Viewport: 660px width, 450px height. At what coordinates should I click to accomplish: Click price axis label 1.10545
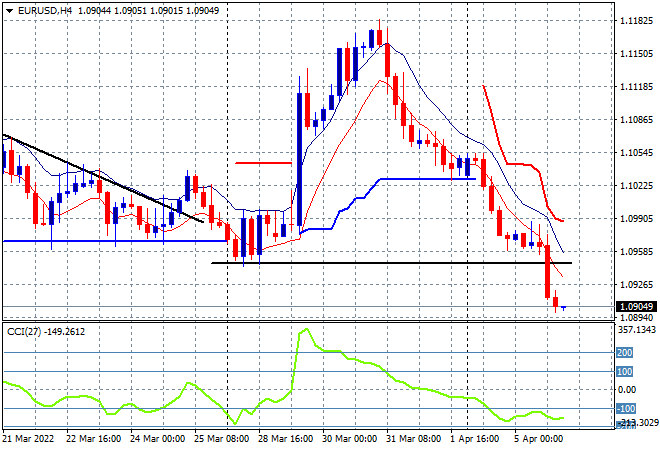636,152
